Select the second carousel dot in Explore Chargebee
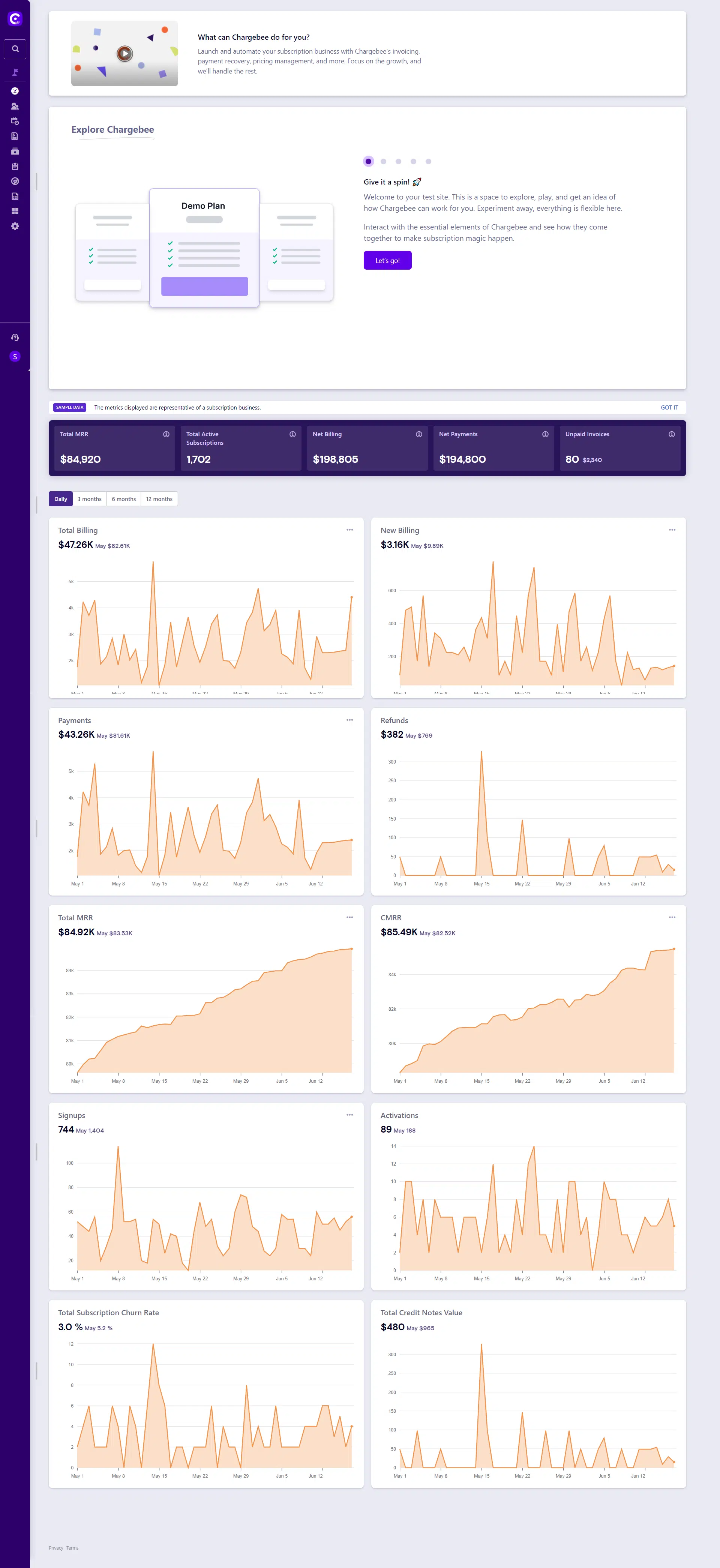720x1568 pixels. [383, 161]
